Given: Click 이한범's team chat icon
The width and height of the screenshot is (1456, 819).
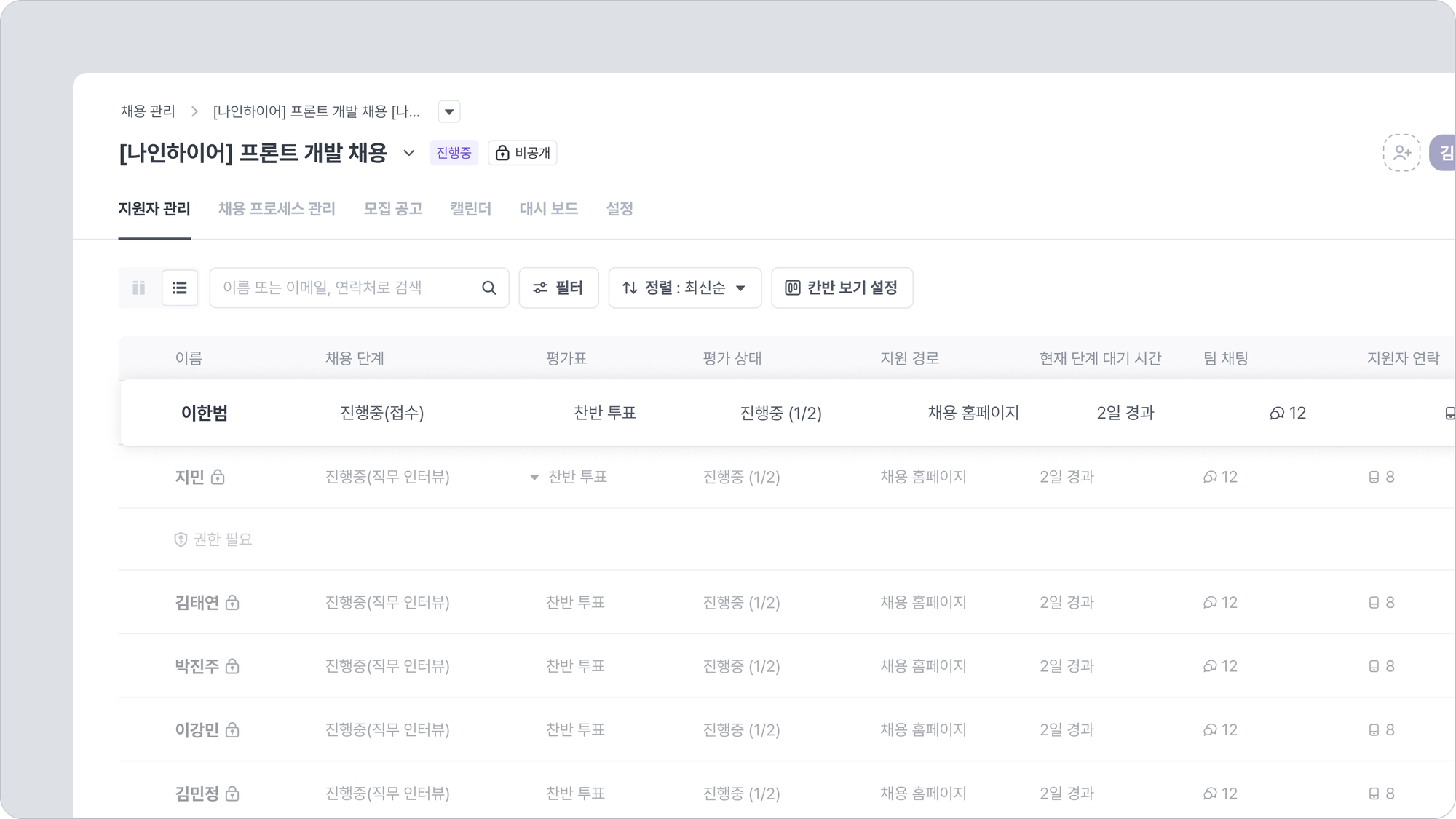Looking at the screenshot, I should coord(1277,414).
